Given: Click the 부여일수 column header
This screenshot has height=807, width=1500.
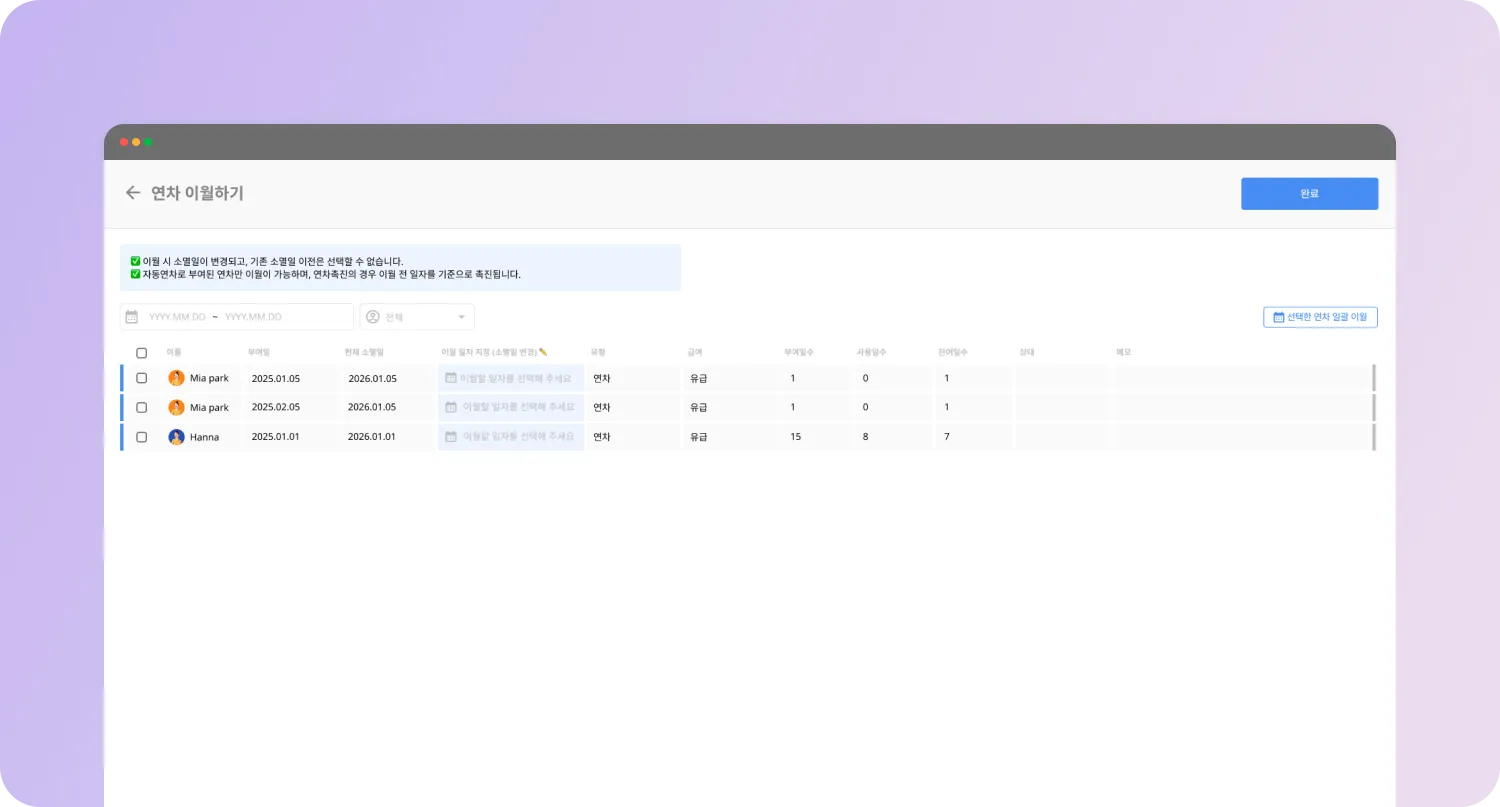Looking at the screenshot, I should (799, 352).
